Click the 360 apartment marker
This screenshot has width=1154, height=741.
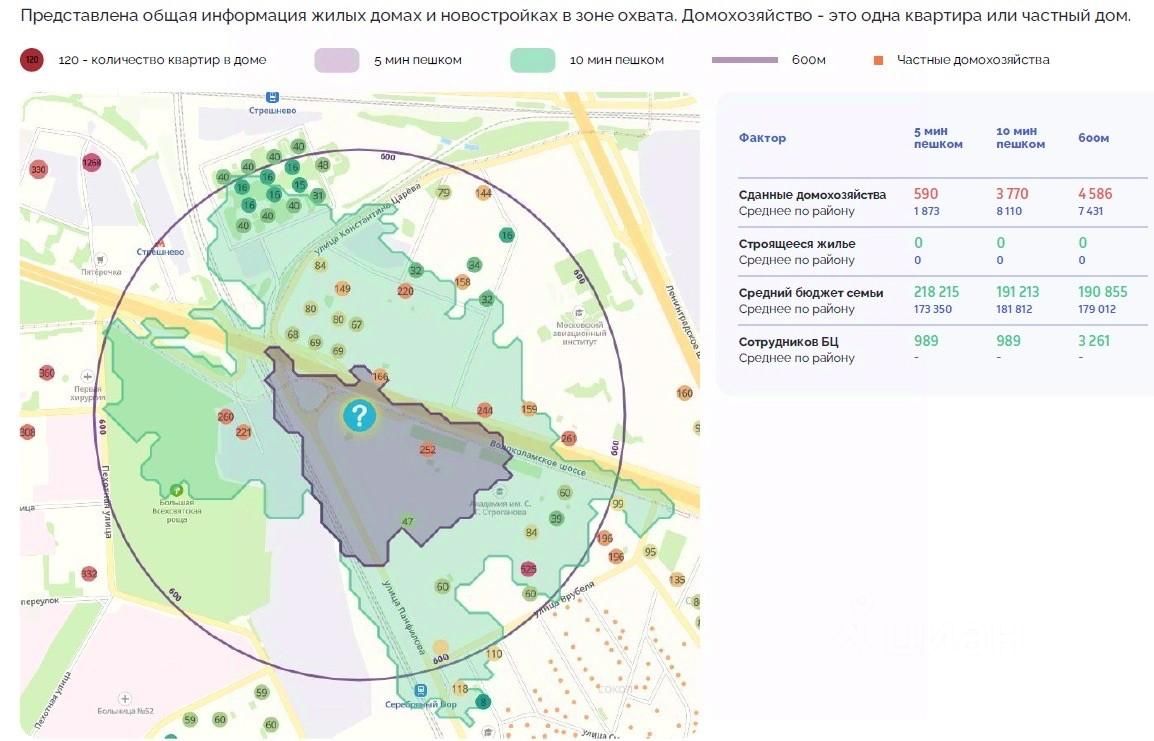tap(46, 373)
